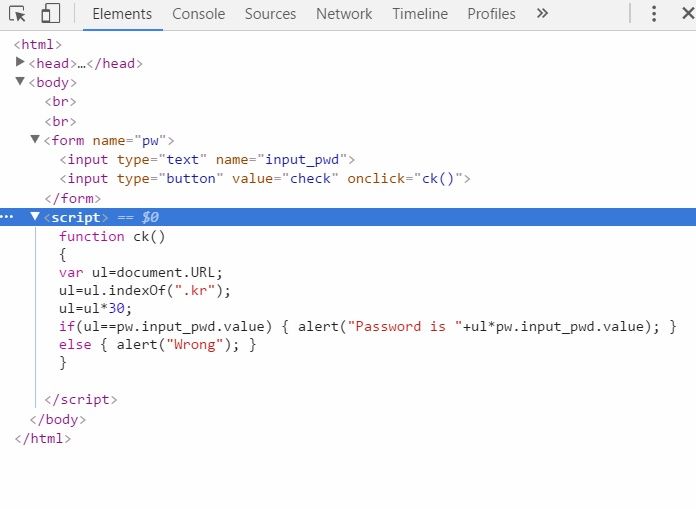Screen dimensions: 696x509
Task: Click the value="check" attribute
Action: coord(285,179)
